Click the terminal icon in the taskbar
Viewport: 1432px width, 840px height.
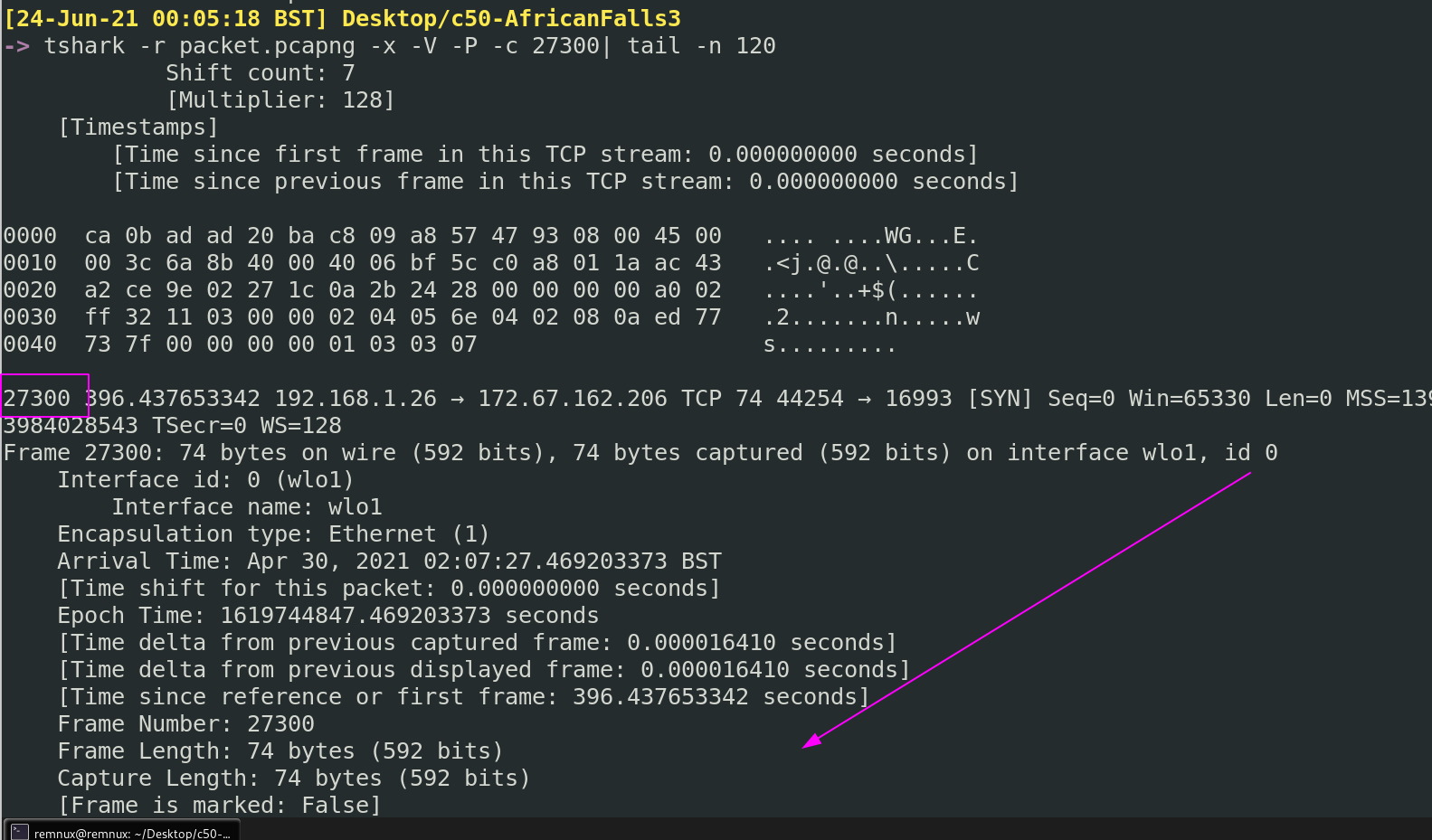(20, 832)
